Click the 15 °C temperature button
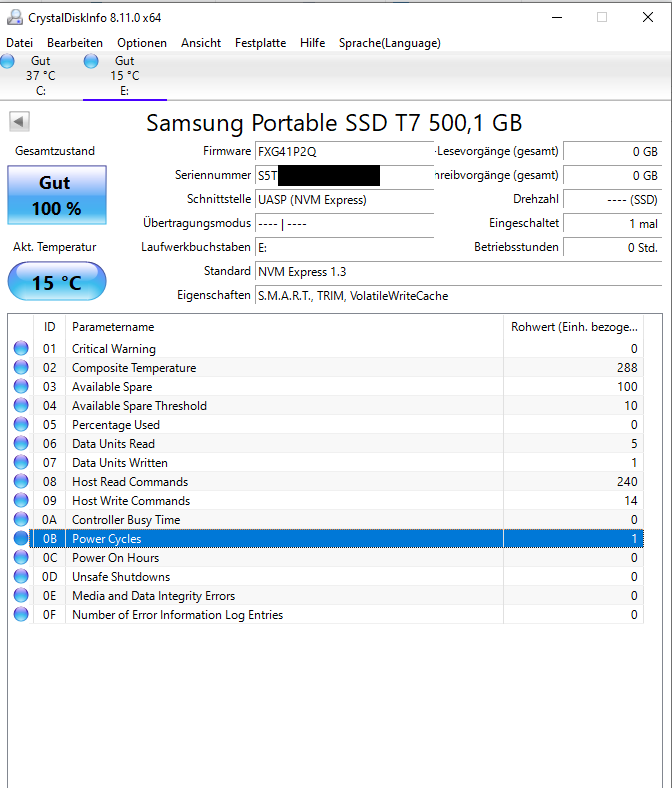The height and width of the screenshot is (788, 672). (x=57, y=281)
